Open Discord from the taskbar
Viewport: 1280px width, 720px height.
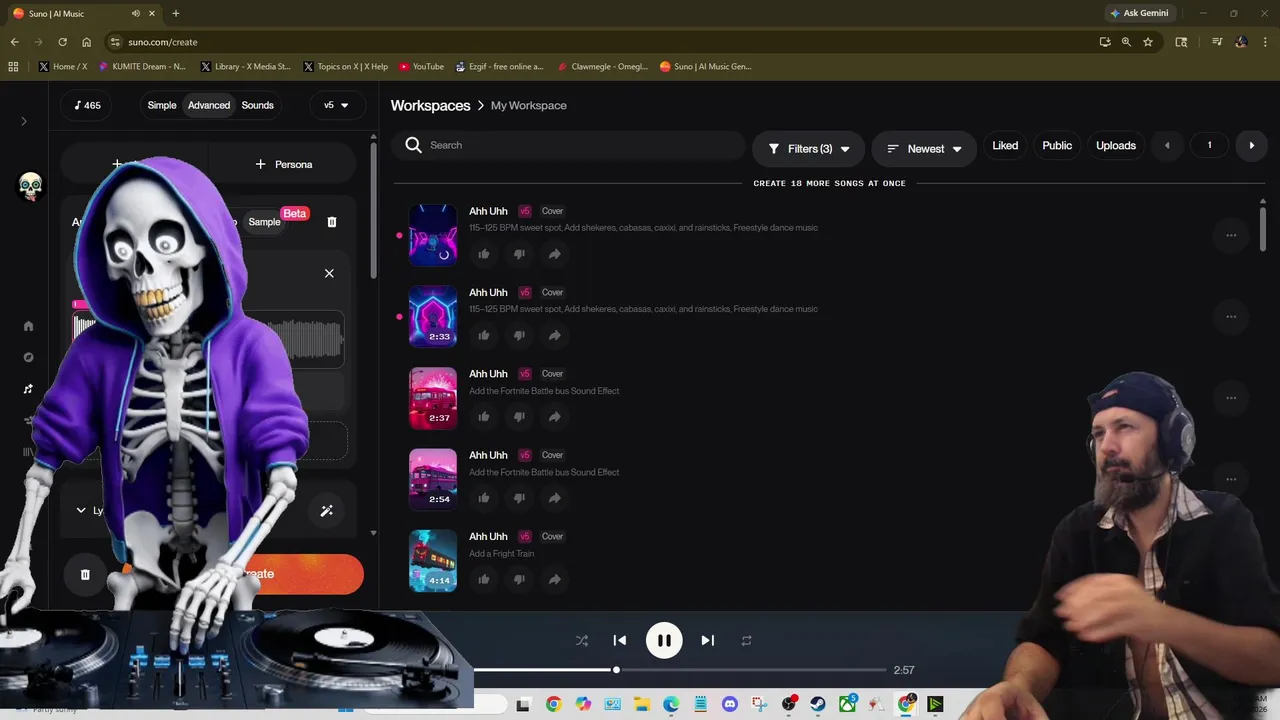pyautogui.click(x=729, y=704)
